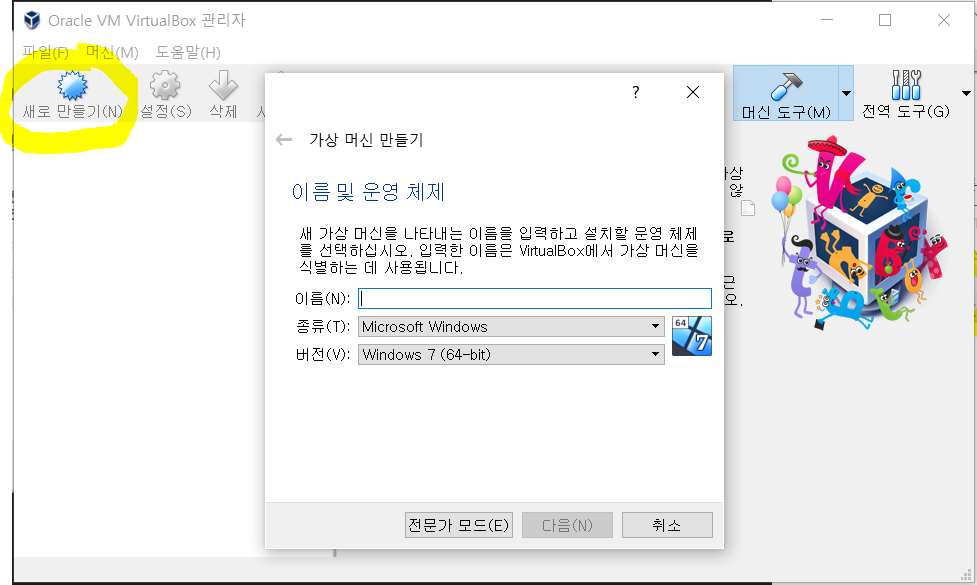The width and height of the screenshot is (977, 585).
Task: Click the 이름 및 운영 체제 heading
Action: [368, 192]
